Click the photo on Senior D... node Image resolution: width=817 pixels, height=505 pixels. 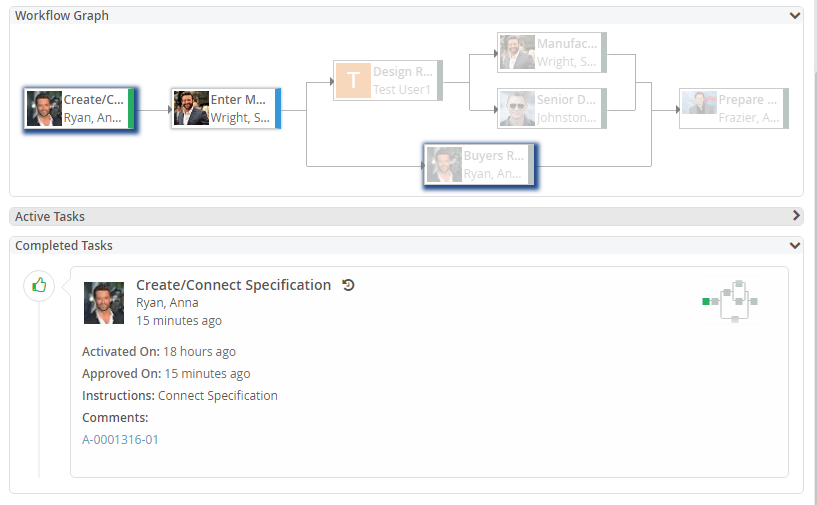(517, 108)
